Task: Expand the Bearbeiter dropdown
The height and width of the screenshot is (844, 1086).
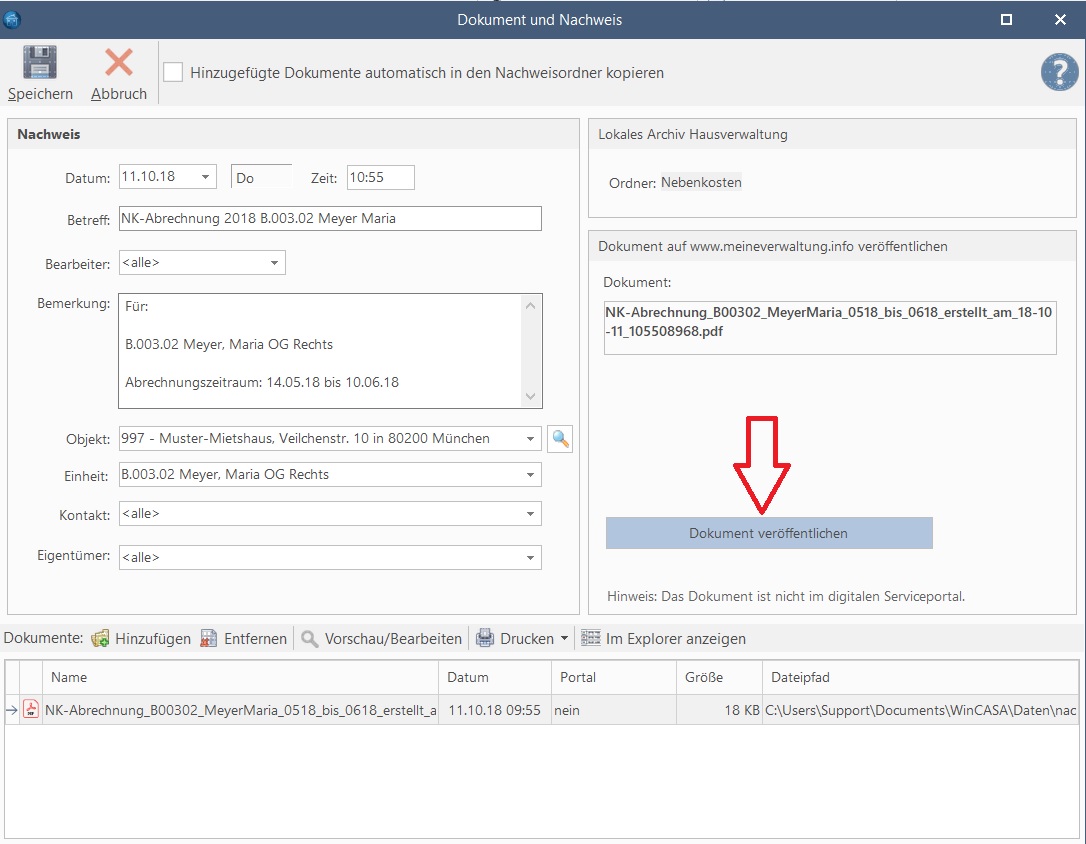Action: tap(274, 263)
